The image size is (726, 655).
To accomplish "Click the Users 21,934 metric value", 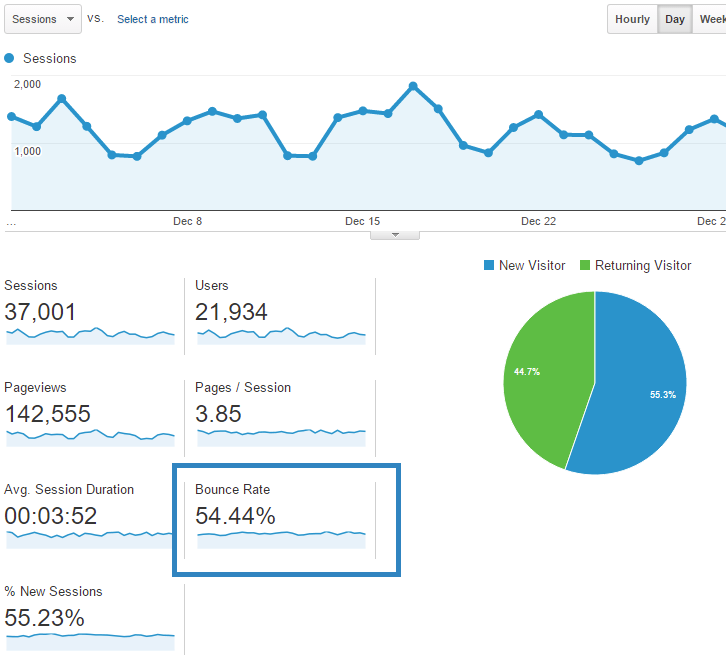I will coord(232,312).
